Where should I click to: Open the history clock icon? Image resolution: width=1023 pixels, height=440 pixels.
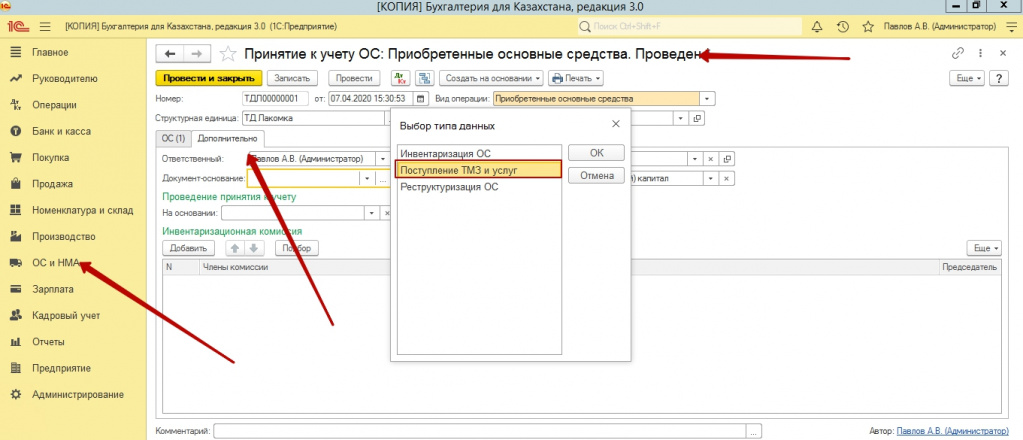[x=842, y=27]
